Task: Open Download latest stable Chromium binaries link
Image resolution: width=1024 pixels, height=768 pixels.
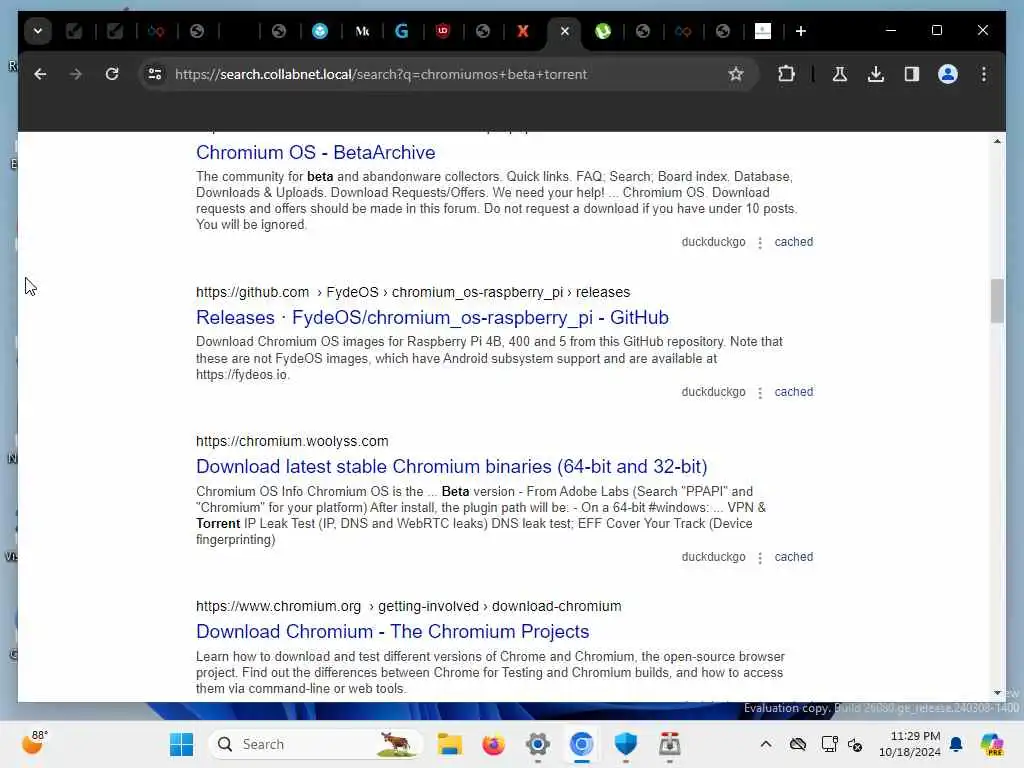Action: [451, 466]
